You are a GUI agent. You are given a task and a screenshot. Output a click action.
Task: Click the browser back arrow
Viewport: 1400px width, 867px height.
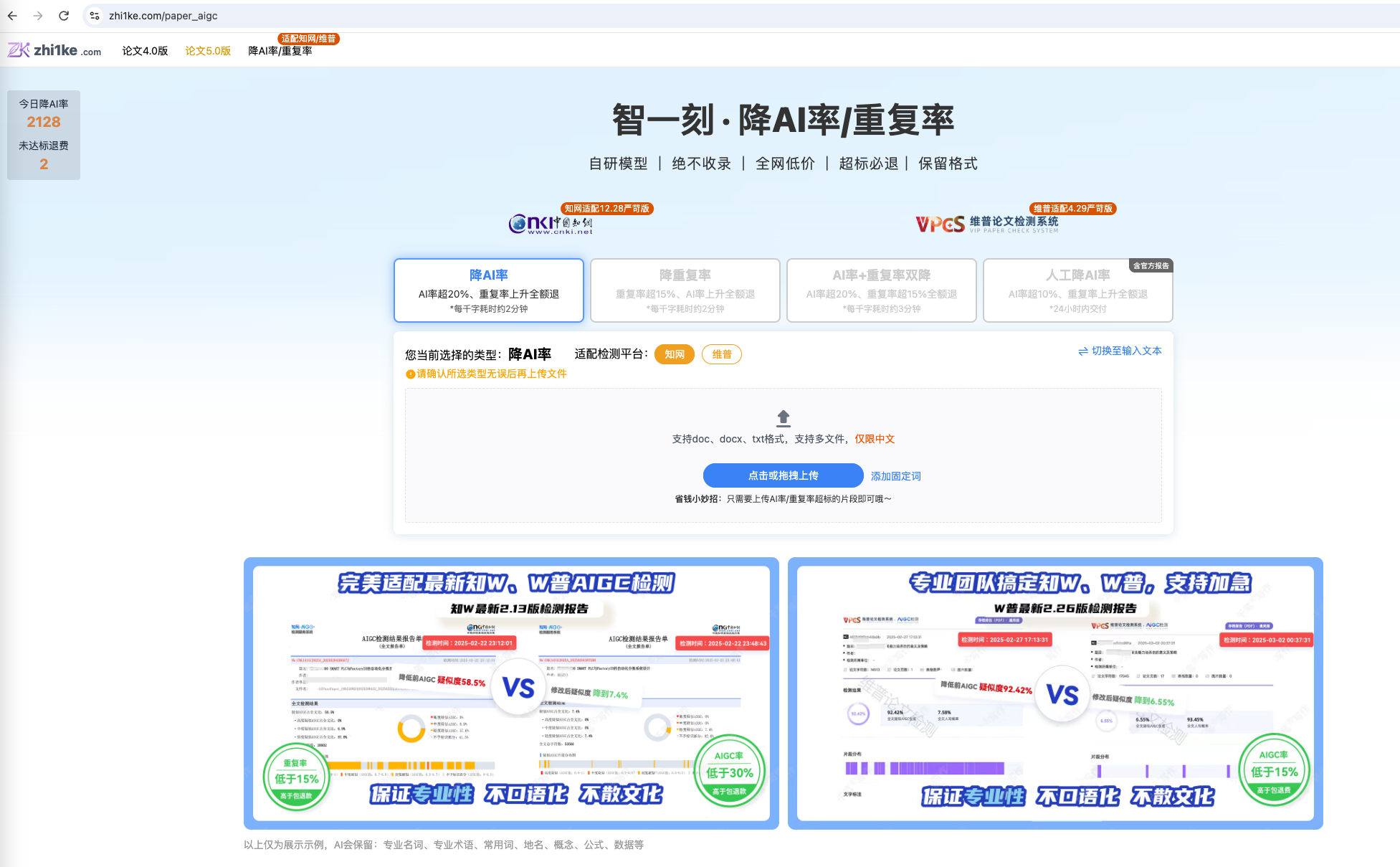tap(12, 15)
